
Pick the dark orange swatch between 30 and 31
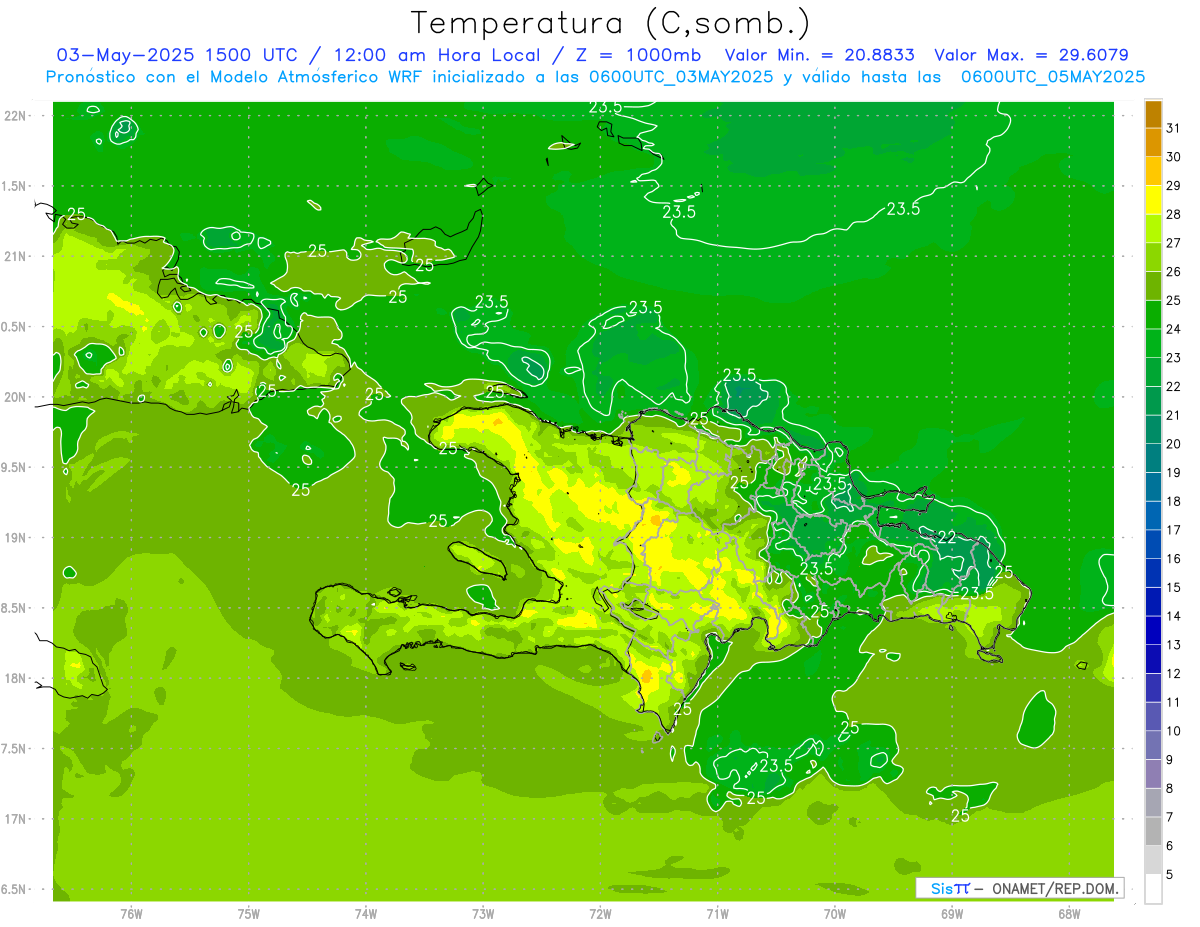click(x=1153, y=143)
